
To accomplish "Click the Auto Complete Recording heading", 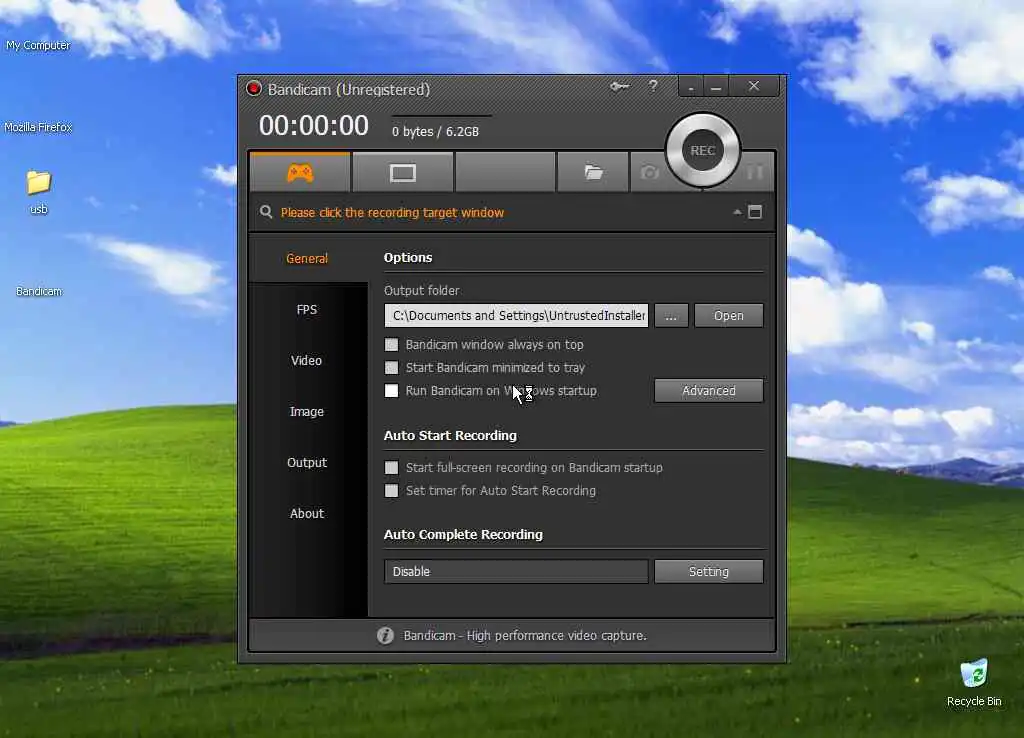I will point(463,534).
